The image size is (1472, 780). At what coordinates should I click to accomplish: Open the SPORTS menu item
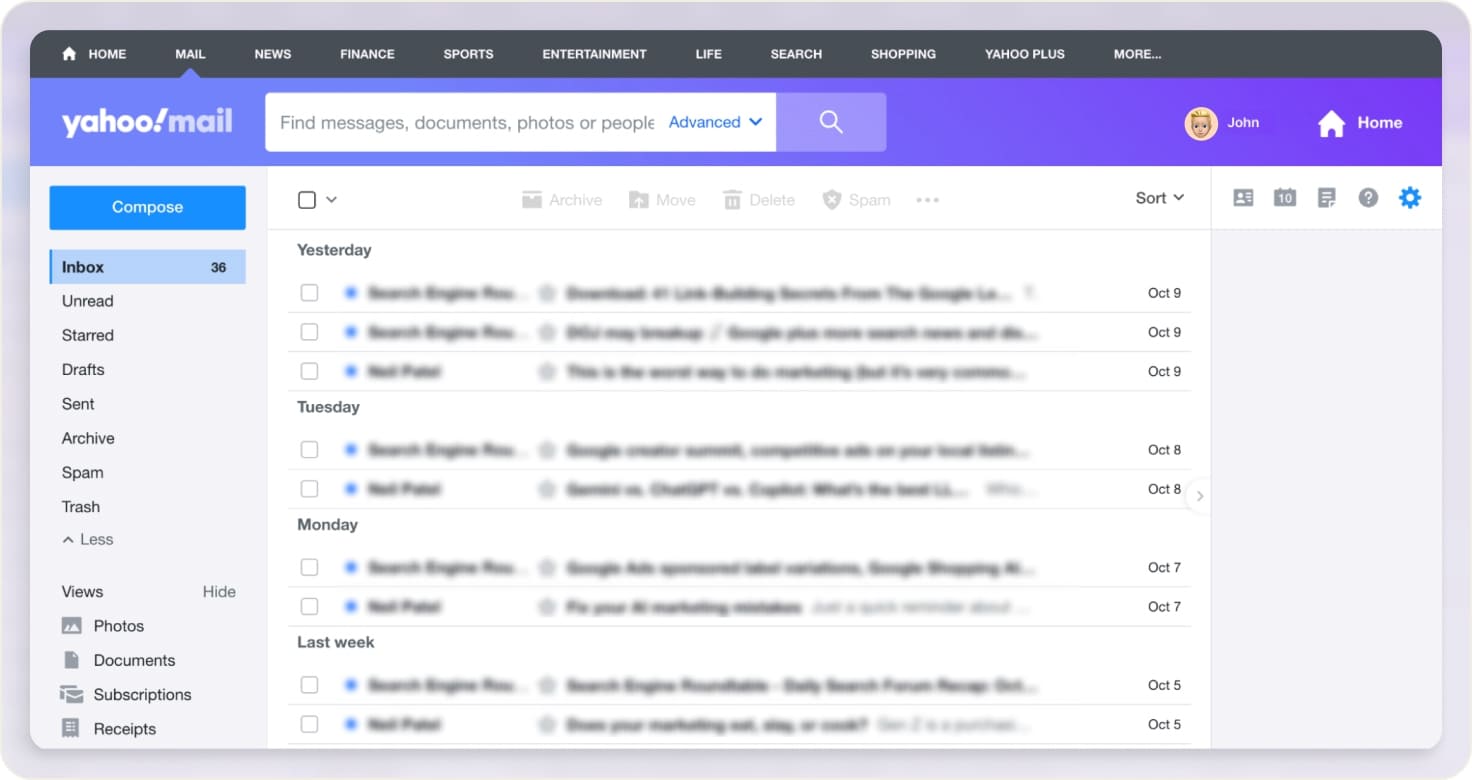click(x=467, y=54)
